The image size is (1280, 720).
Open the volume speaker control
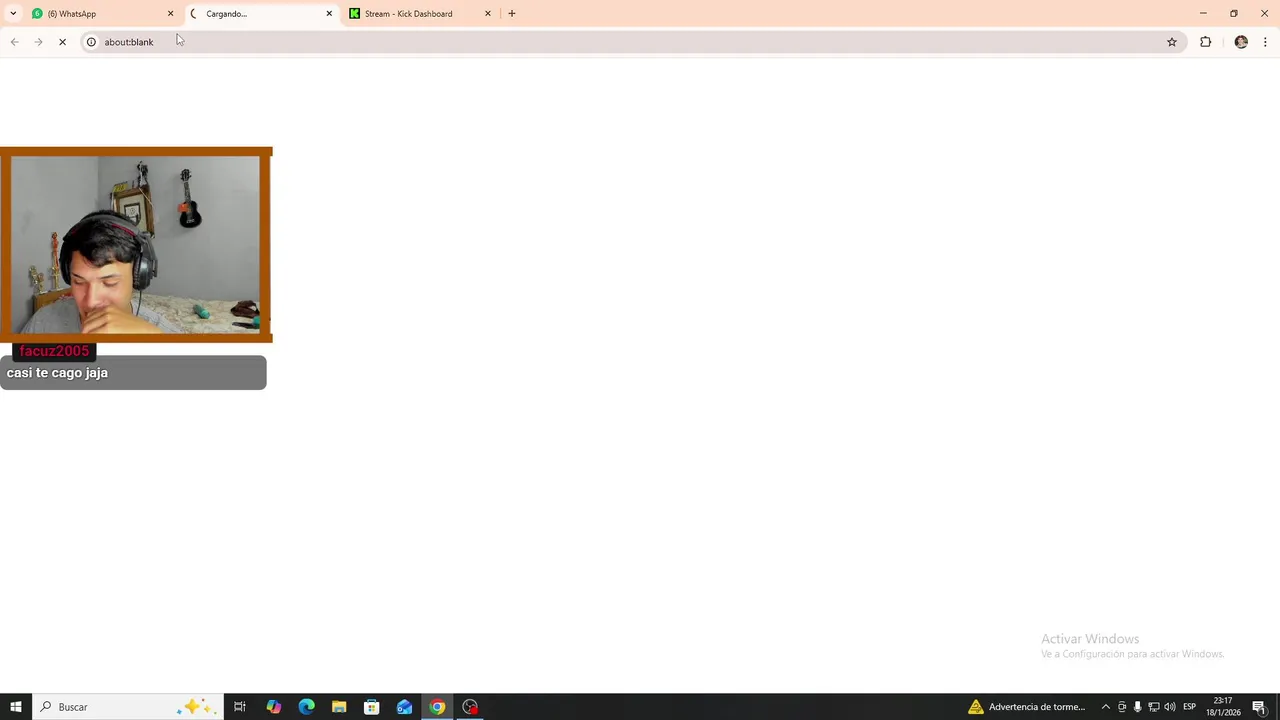(x=1170, y=707)
